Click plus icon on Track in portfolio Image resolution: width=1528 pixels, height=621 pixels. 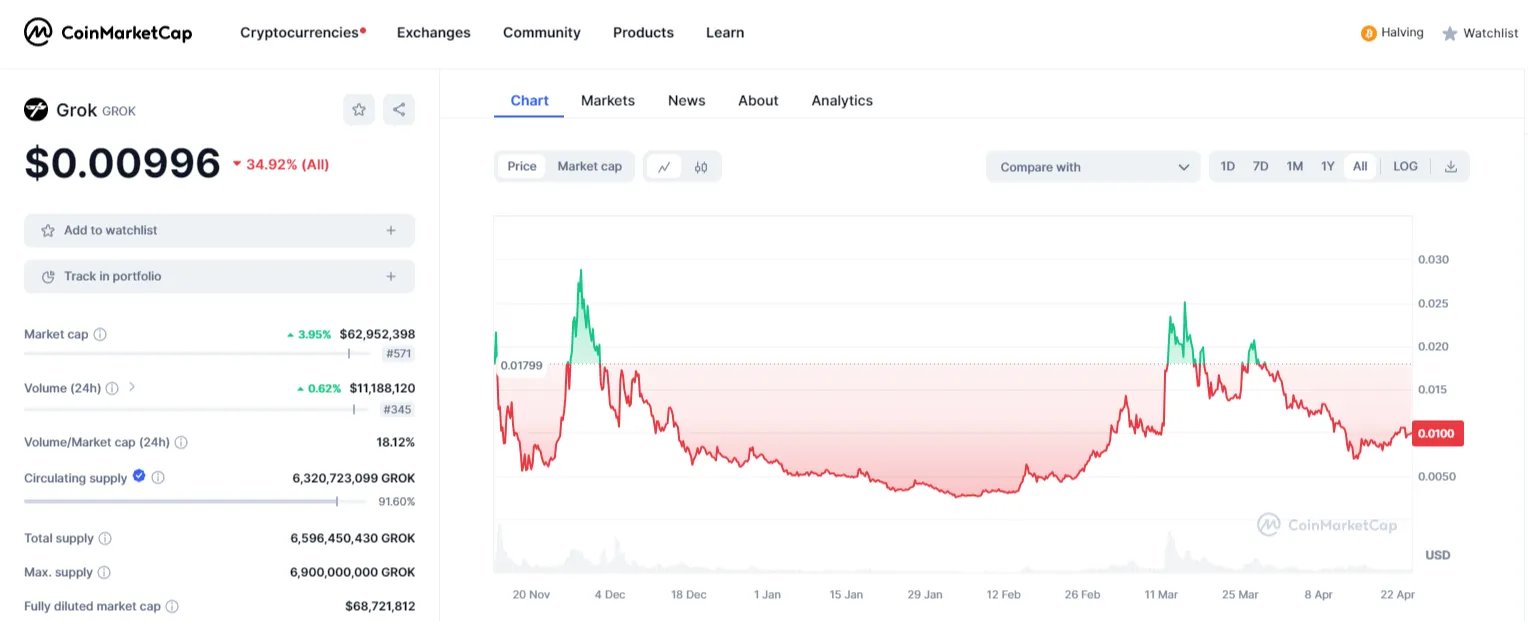pyautogui.click(x=391, y=276)
